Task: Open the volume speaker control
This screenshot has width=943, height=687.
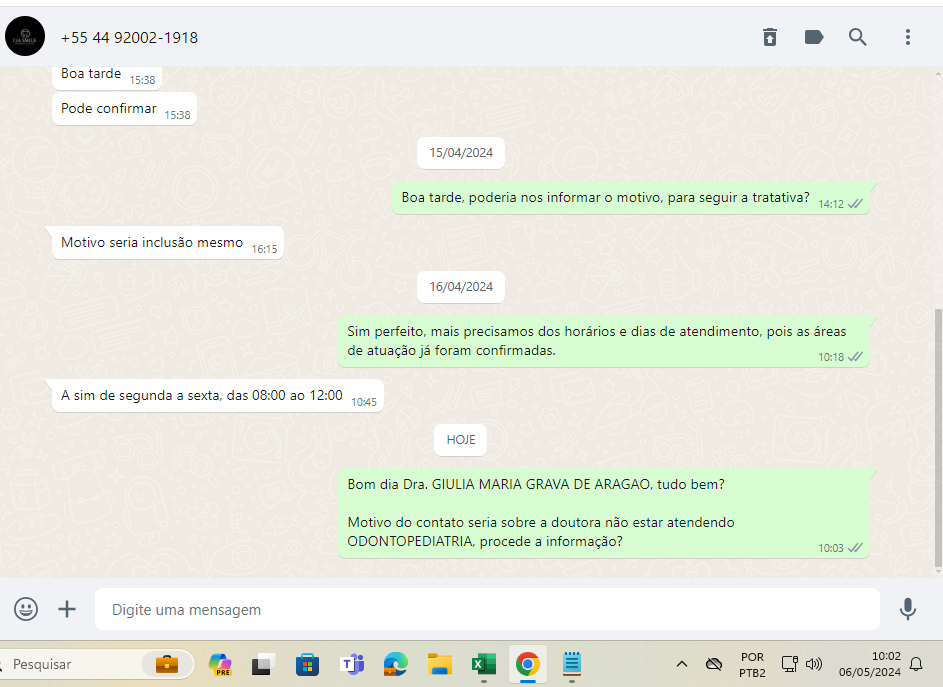Action: 814,664
